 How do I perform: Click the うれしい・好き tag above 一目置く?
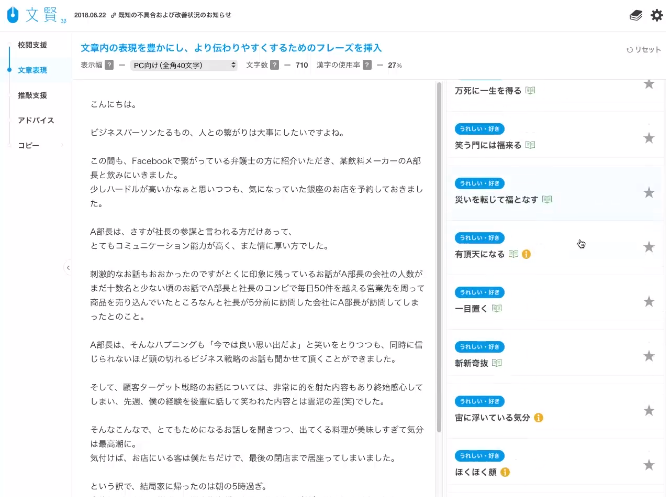(x=480, y=292)
